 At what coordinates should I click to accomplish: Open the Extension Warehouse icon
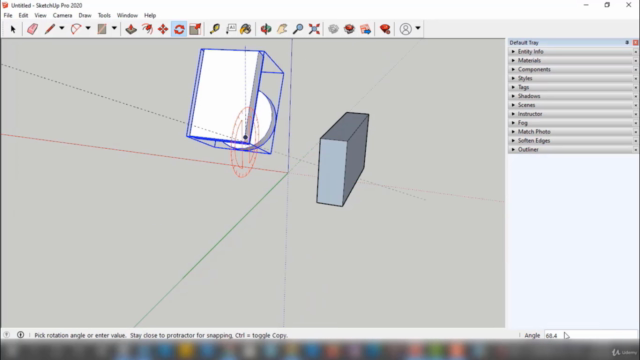[x=349, y=29]
